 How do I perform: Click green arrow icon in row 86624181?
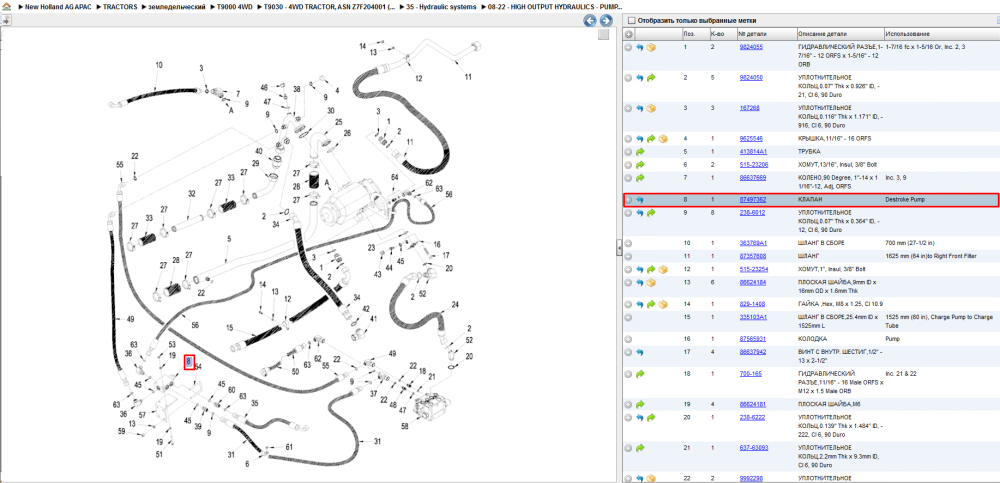tap(640, 404)
